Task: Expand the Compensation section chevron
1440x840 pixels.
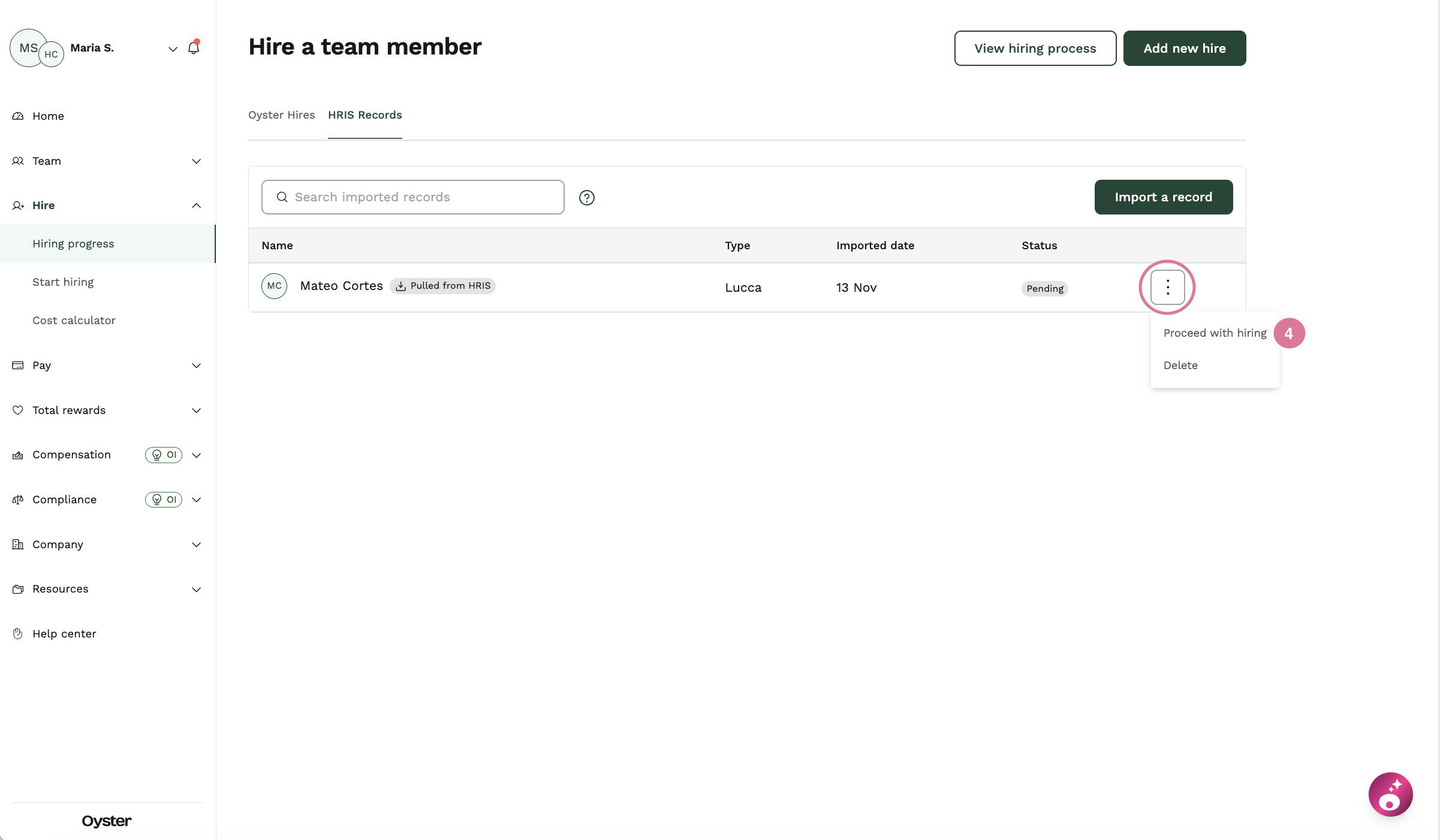Action: (x=196, y=455)
